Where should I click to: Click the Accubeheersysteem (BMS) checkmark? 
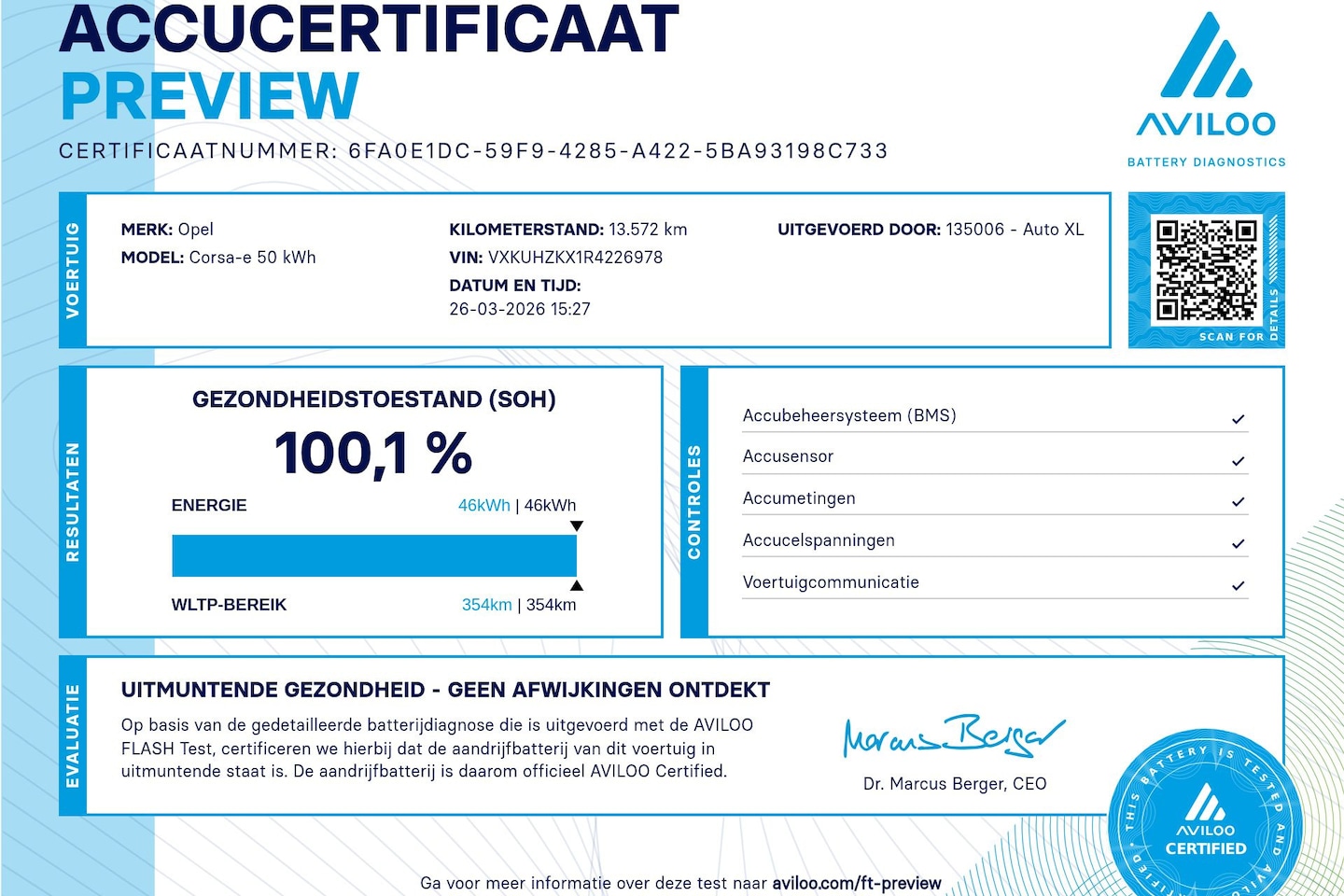tap(1238, 419)
